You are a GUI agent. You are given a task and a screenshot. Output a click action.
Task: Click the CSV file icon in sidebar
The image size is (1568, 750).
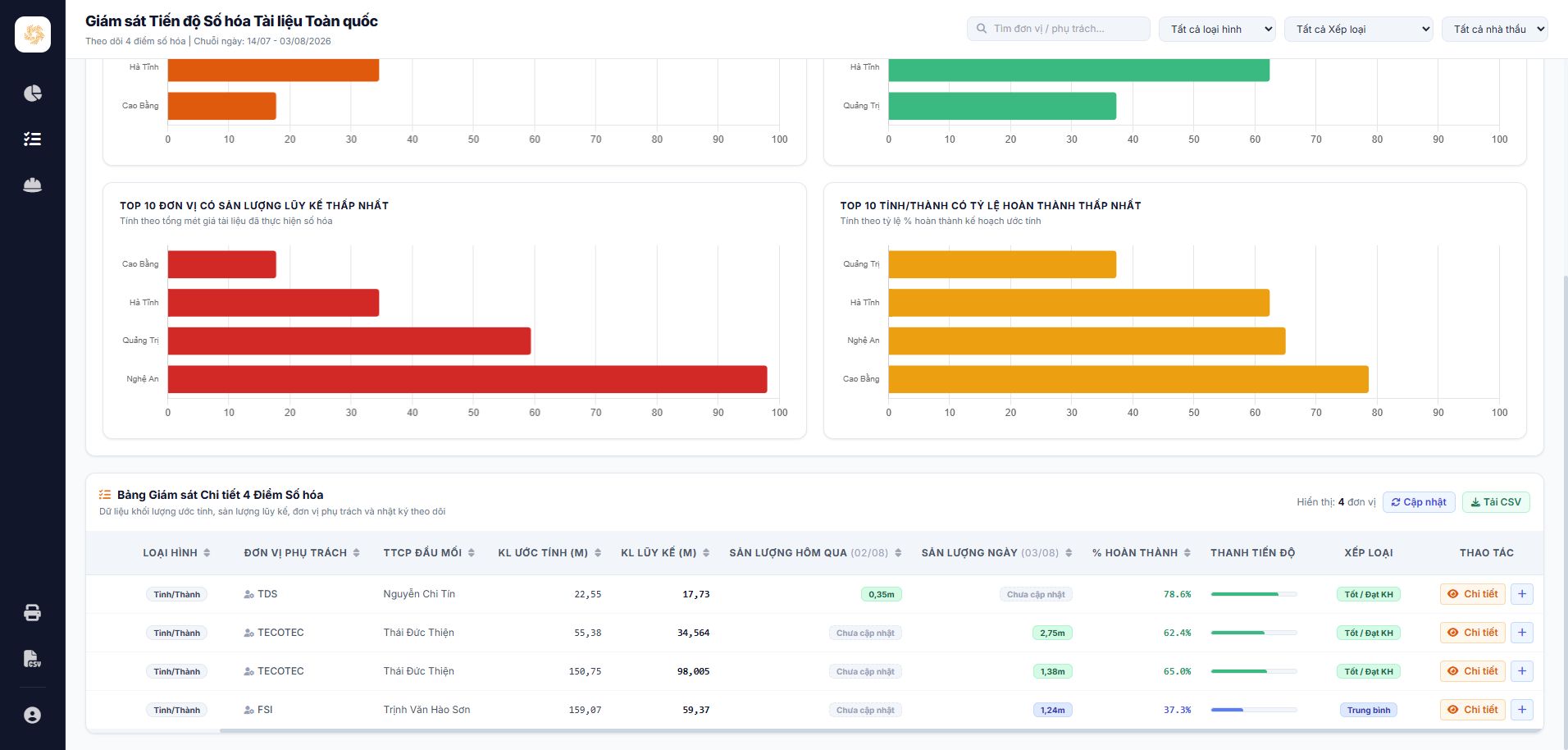coord(33,658)
